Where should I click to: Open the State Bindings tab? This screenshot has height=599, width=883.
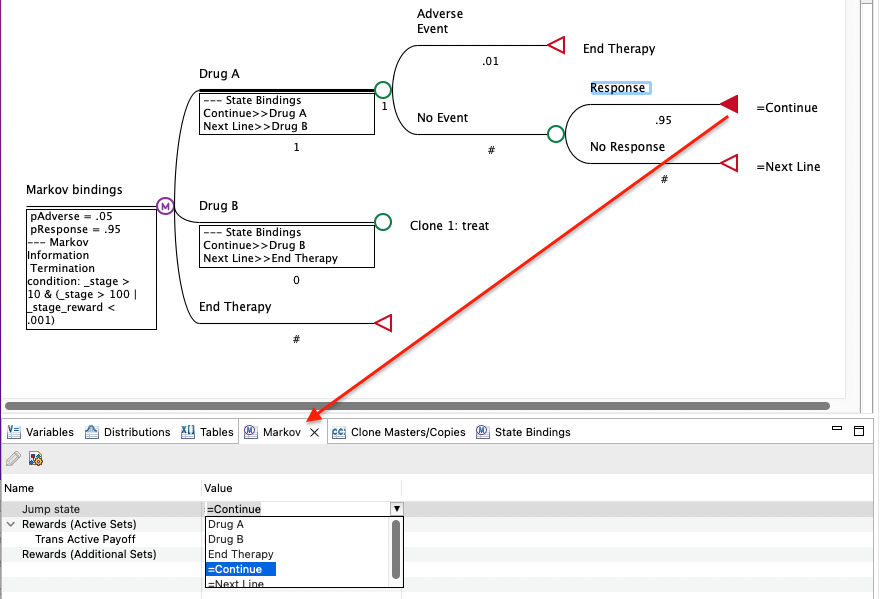click(523, 432)
